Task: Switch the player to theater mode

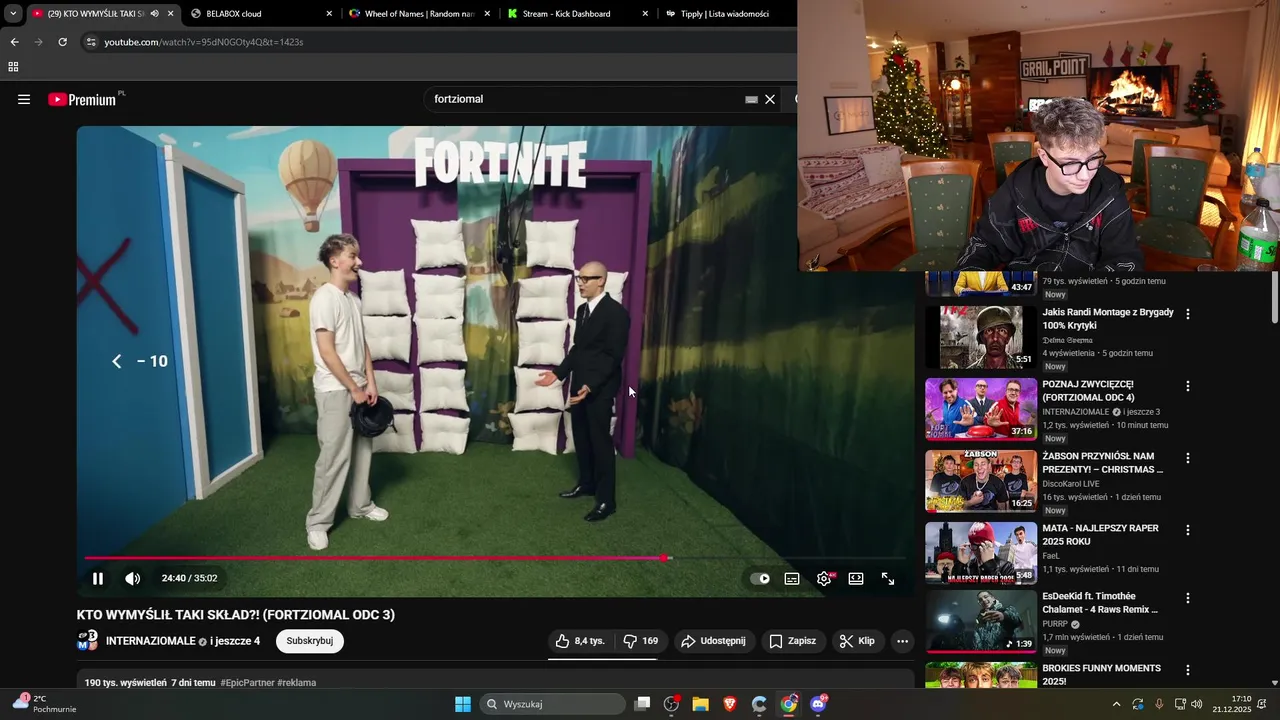Action: click(856, 578)
